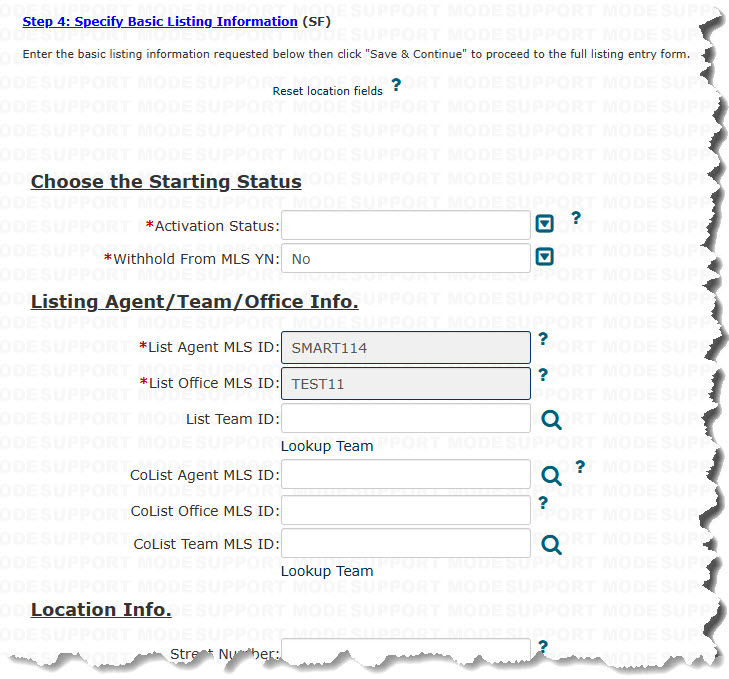Expand the Withhold From MLS YN dropdown arrow
This screenshot has height=679, width=729.
coord(544,256)
